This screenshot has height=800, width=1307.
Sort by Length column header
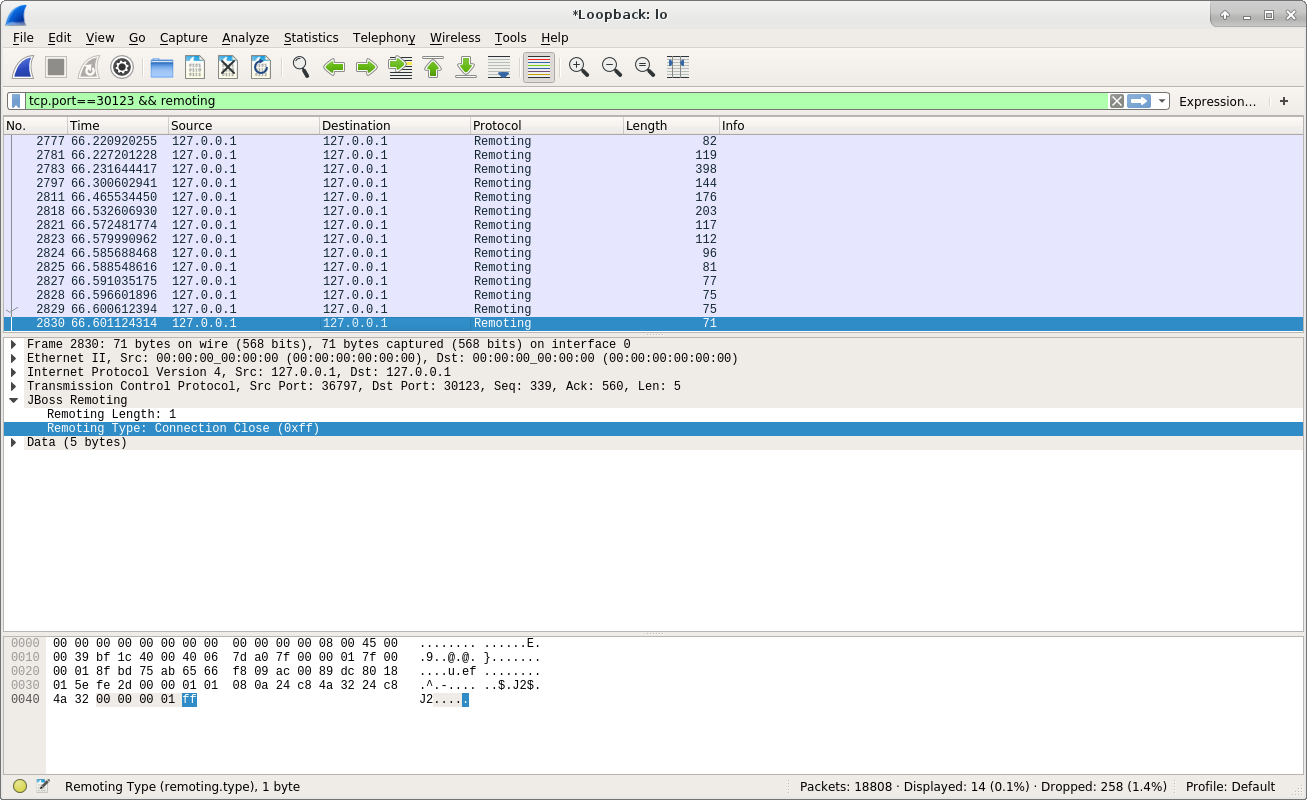pos(671,126)
